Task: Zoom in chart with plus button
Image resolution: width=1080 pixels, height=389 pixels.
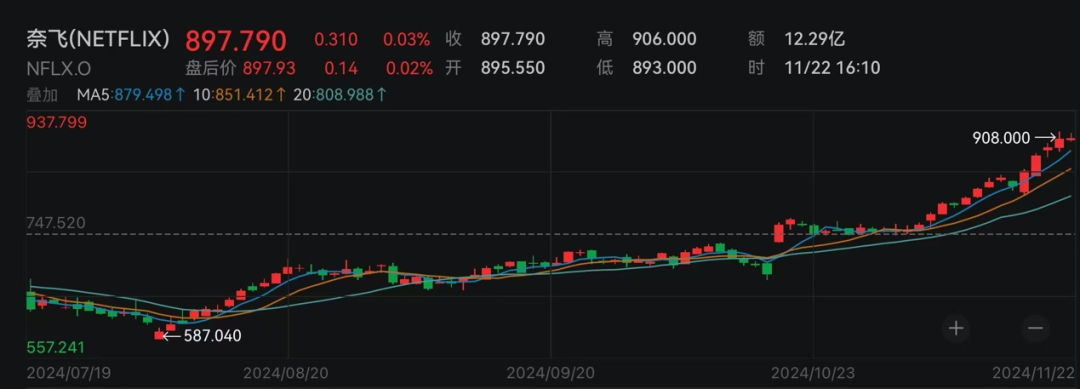Action: pyautogui.click(x=956, y=328)
